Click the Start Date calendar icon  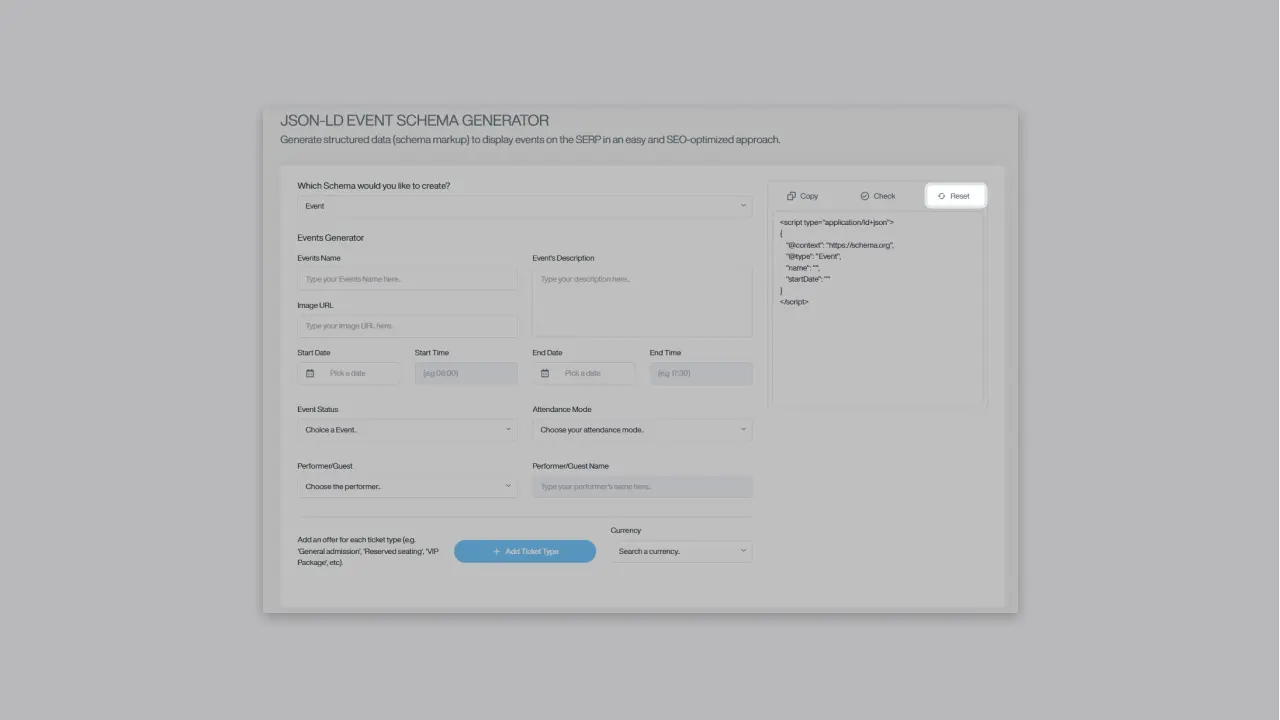pos(310,373)
